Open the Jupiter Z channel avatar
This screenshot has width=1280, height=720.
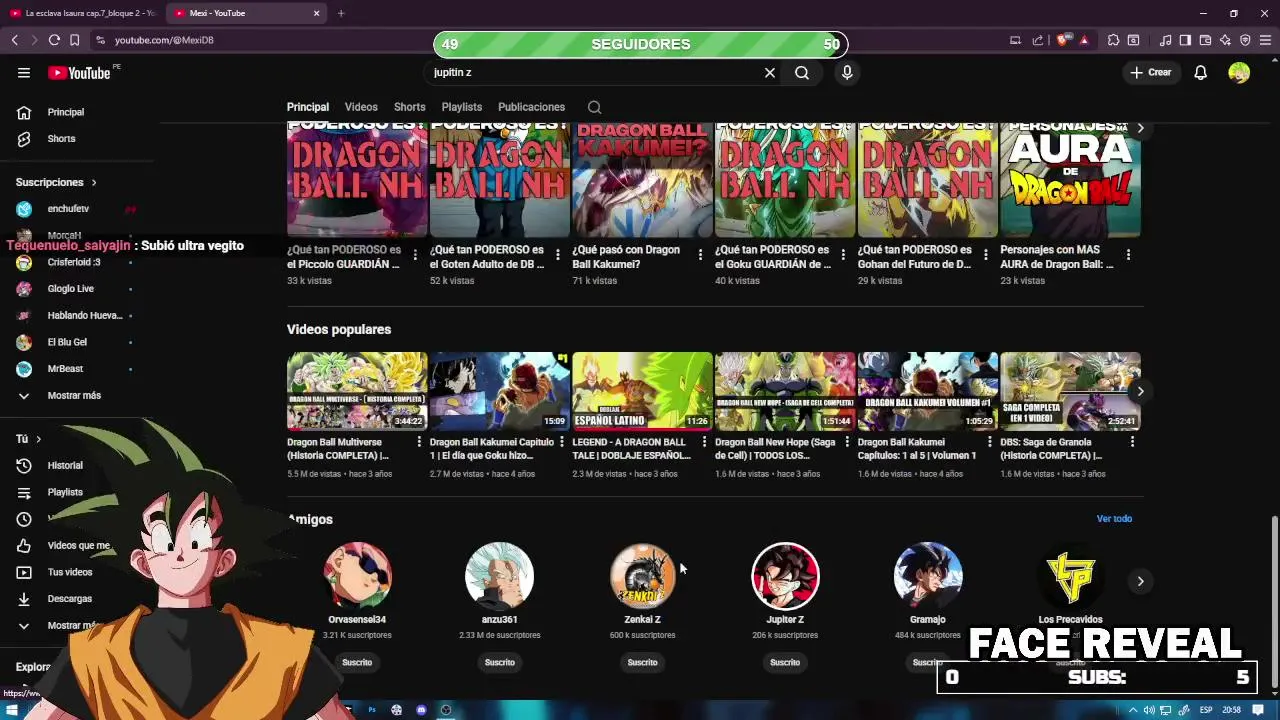coord(785,576)
